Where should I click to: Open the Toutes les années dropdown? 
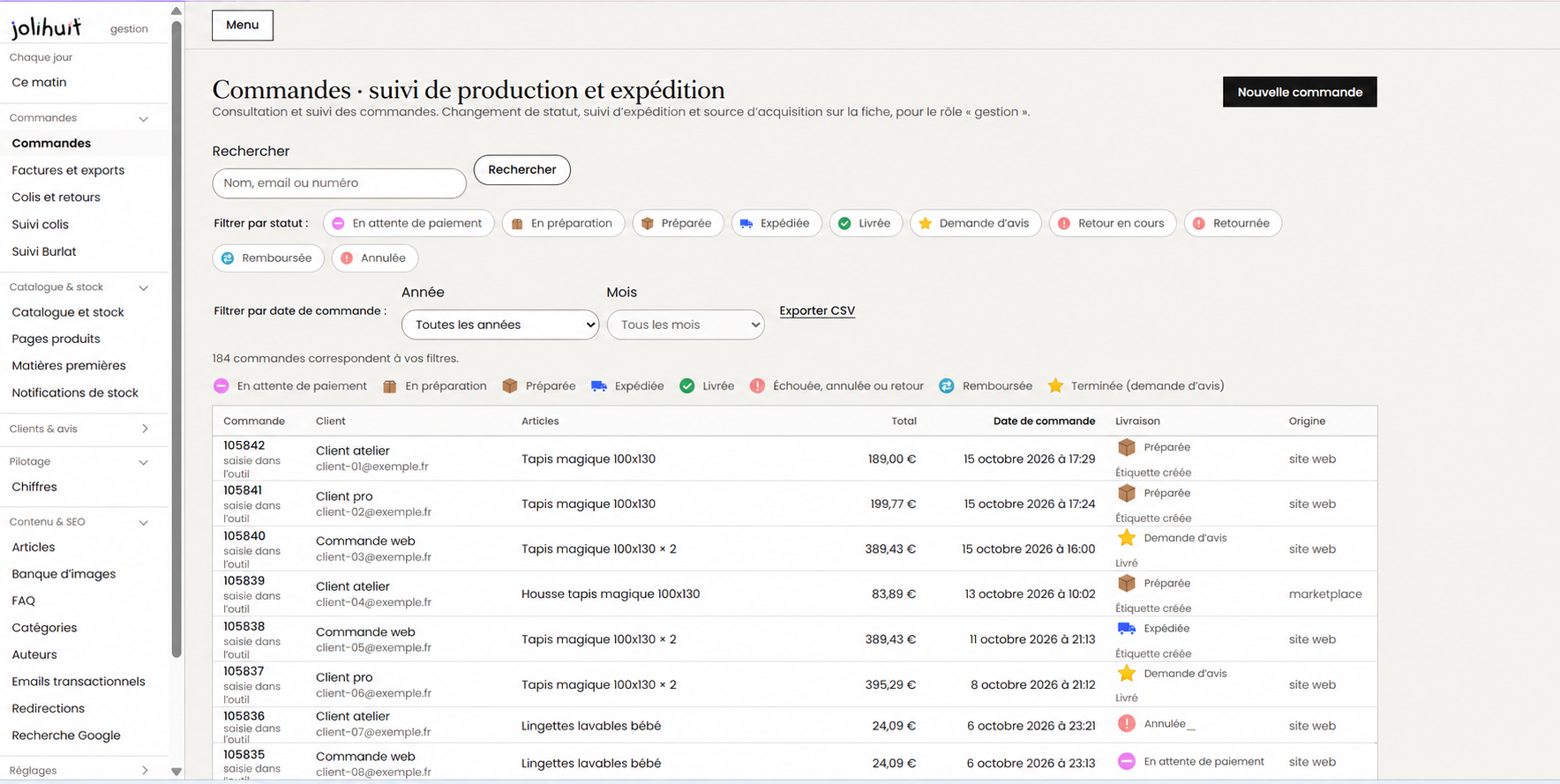coord(500,325)
